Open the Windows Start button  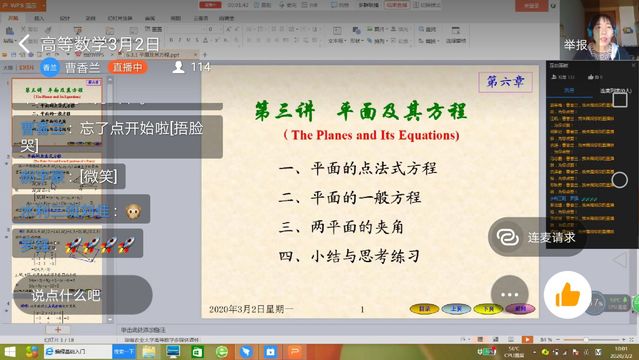[x=9, y=351]
